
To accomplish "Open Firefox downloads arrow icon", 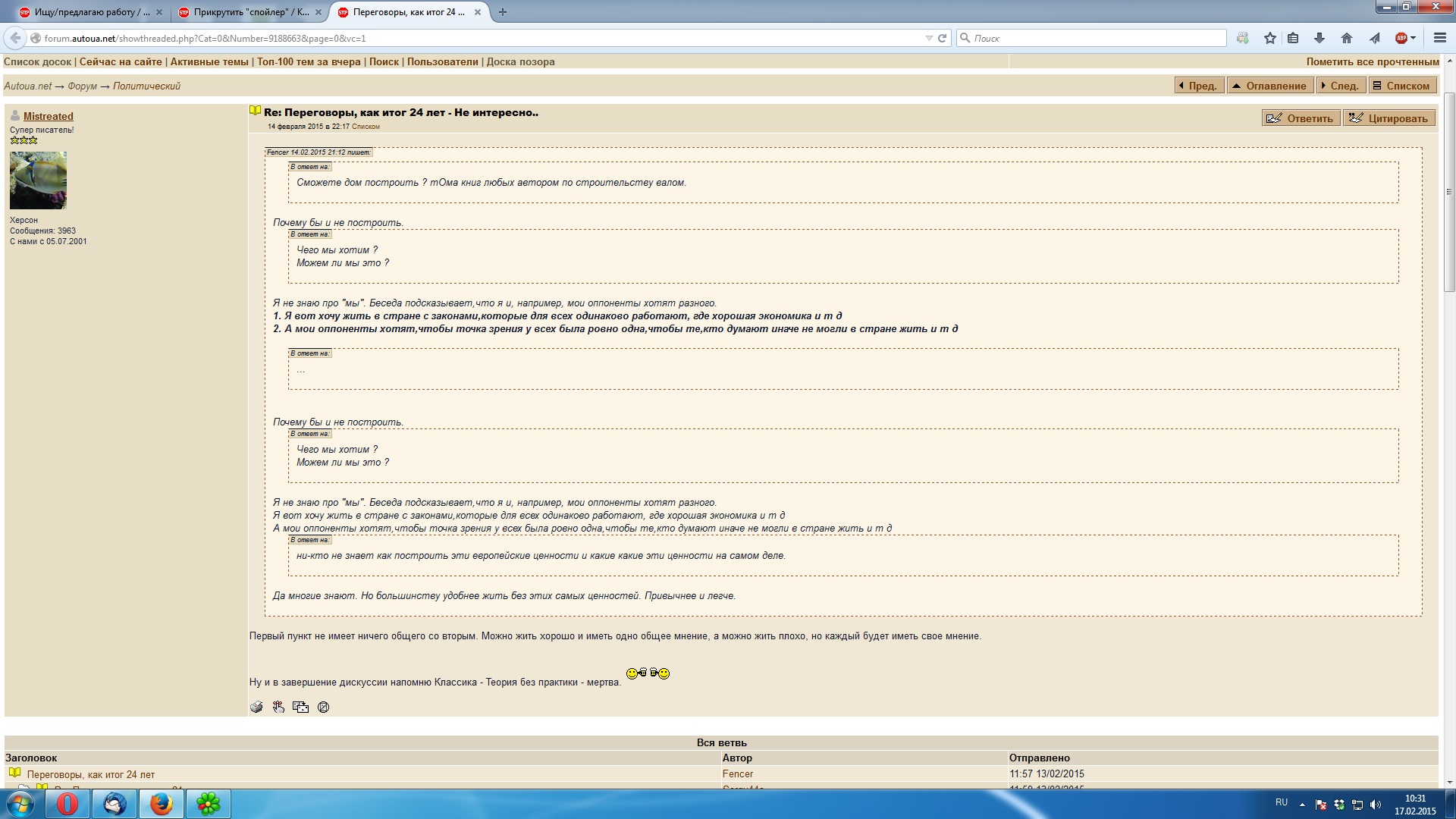I will [x=1319, y=38].
